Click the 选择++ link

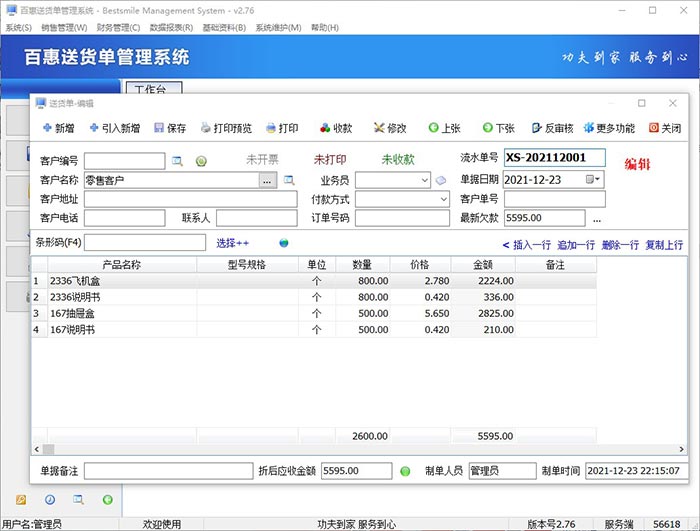tap(232, 243)
